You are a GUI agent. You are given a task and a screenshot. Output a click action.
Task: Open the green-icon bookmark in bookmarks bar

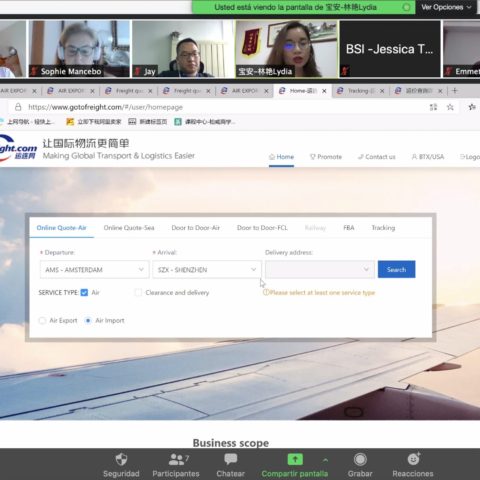click(x=205, y=122)
